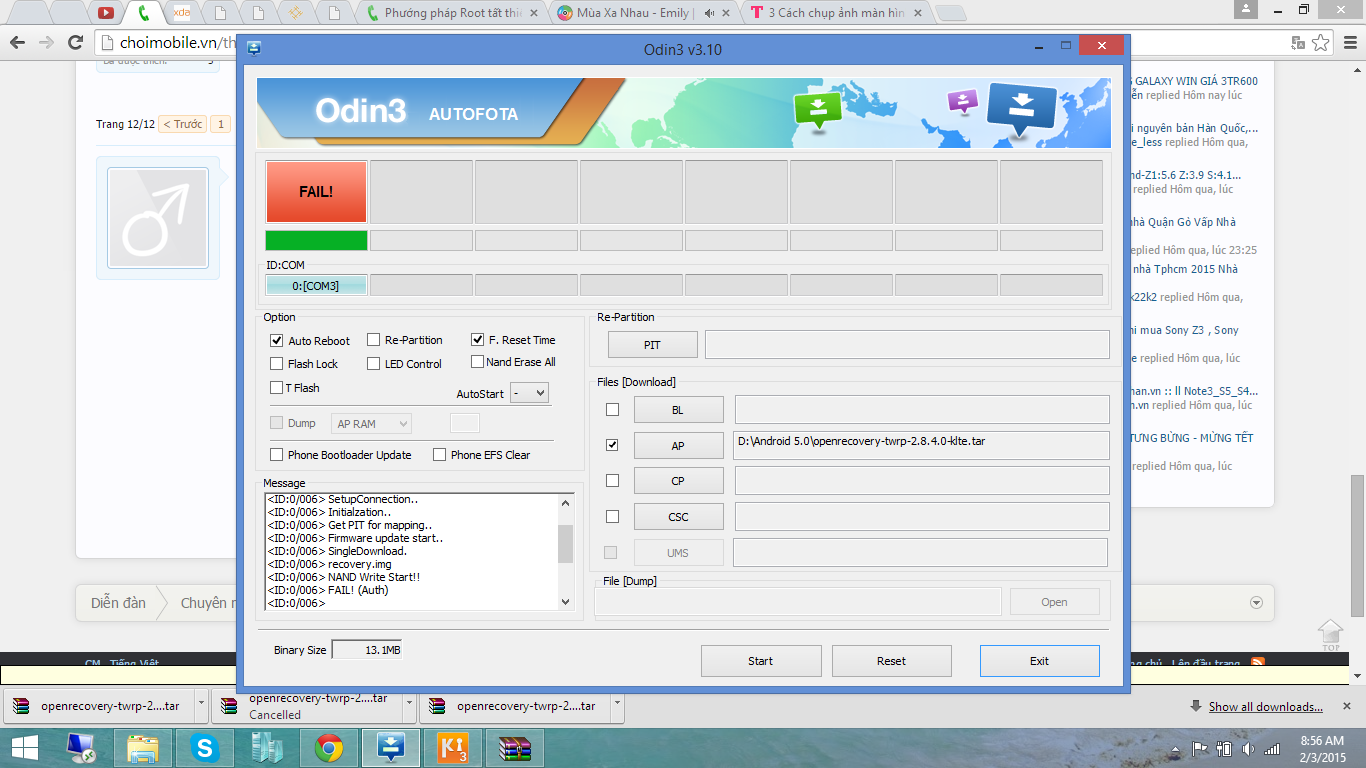Click the TOP arrow icon on webpage

tap(1329, 635)
